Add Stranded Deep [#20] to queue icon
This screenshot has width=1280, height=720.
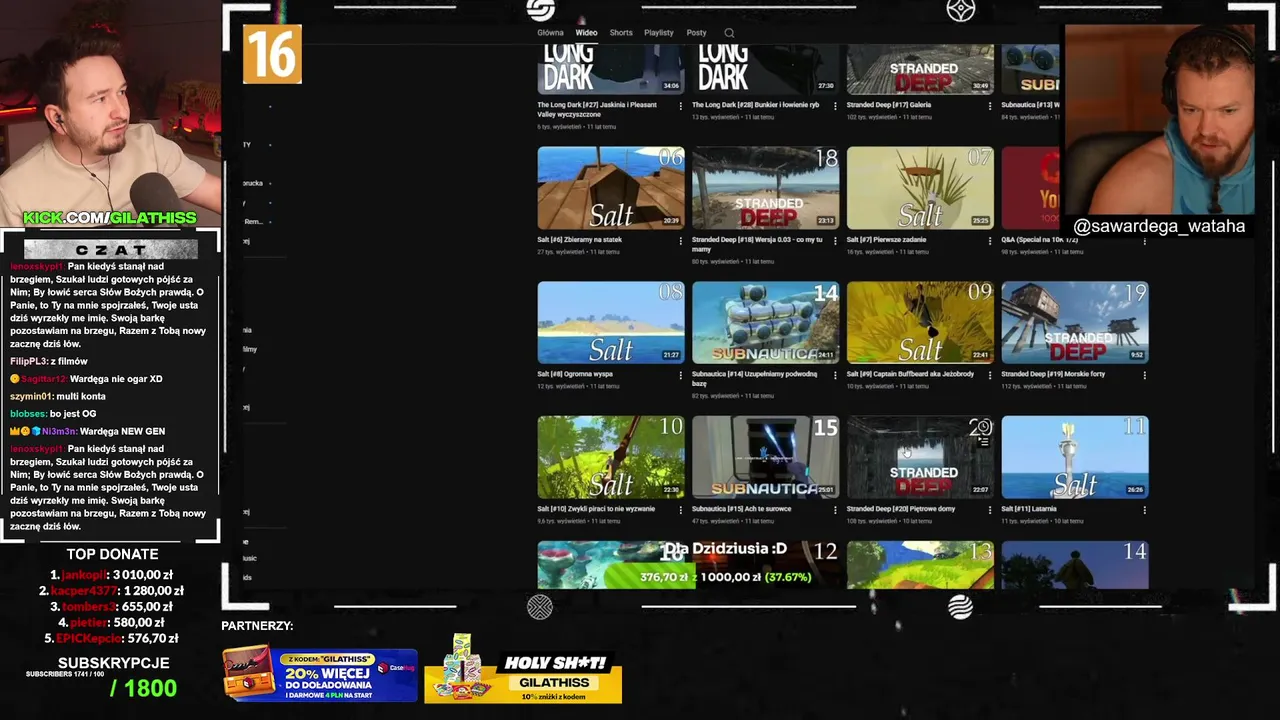pyautogui.click(x=984, y=442)
